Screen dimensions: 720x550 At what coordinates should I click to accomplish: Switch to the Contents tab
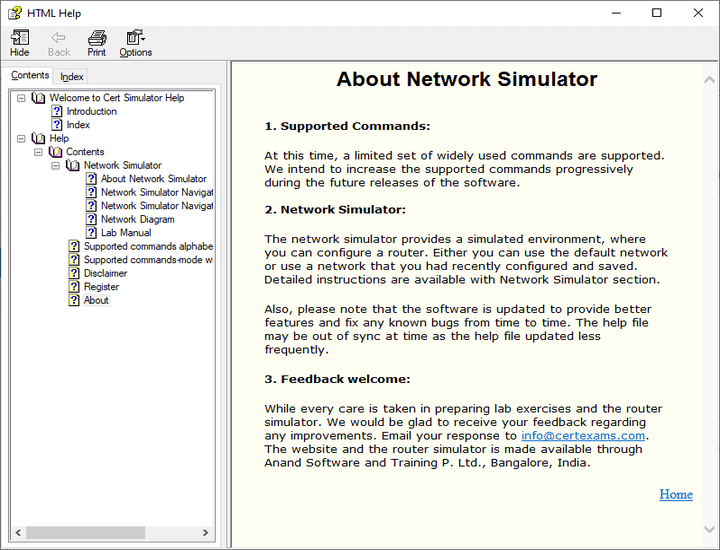click(x=30, y=75)
